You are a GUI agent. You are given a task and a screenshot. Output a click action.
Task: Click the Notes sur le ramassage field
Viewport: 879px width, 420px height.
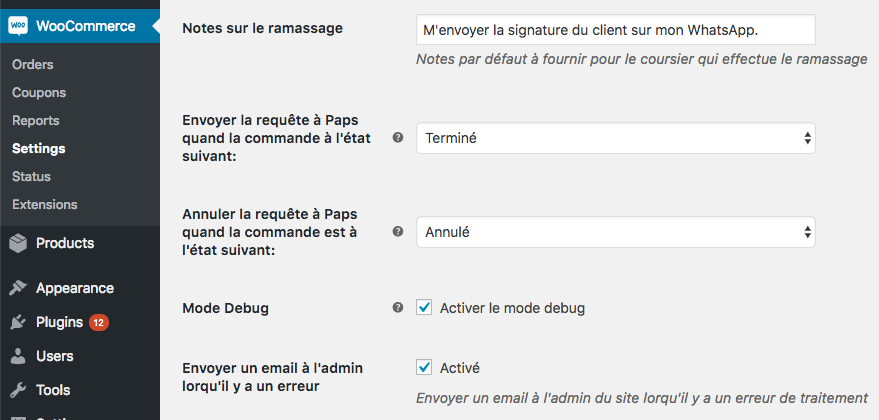coord(615,29)
